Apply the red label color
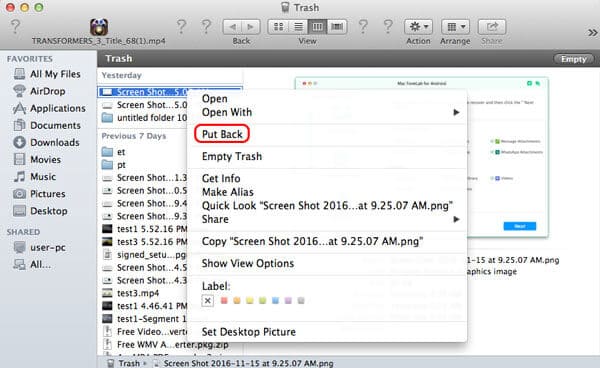The height and width of the screenshot is (368, 600). pos(224,301)
